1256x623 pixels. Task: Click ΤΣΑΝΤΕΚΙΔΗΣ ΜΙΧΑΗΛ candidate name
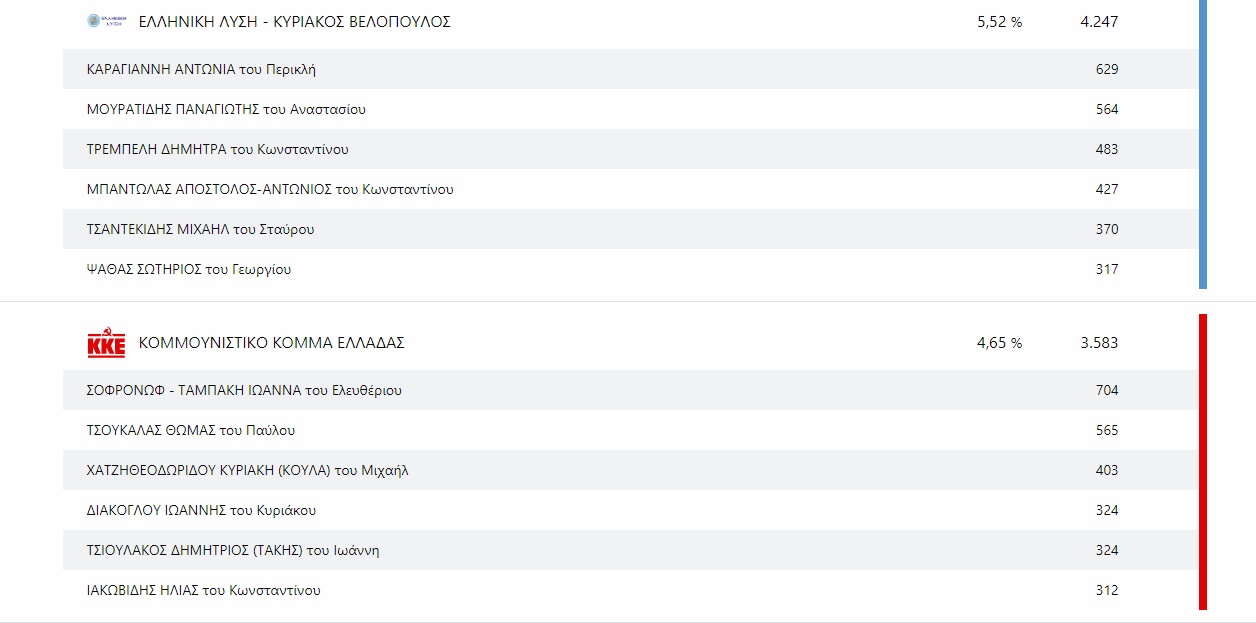(x=201, y=230)
